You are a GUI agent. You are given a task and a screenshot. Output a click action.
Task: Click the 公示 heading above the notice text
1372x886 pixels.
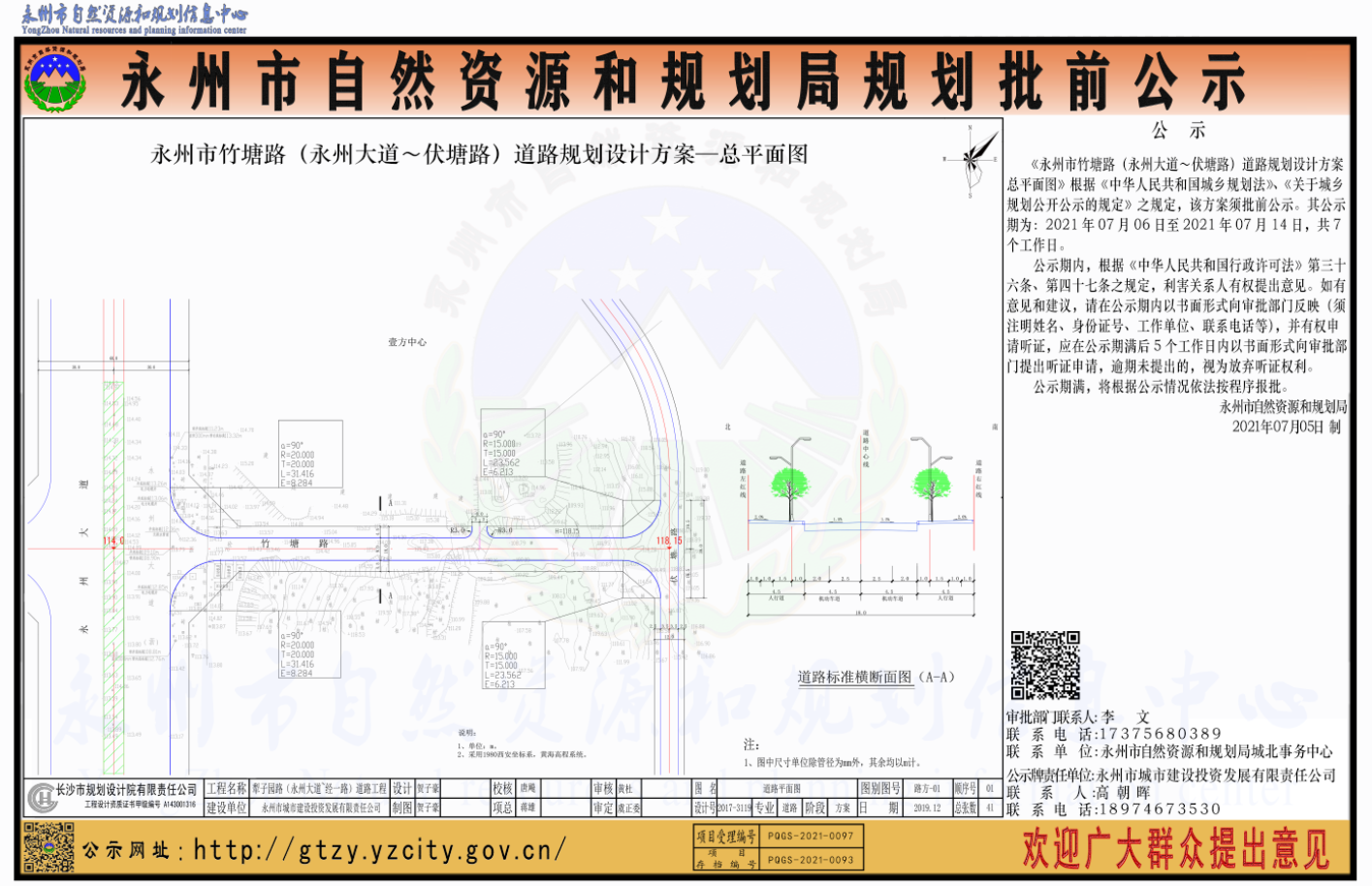pyautogui.click(x=1178, y=131)
